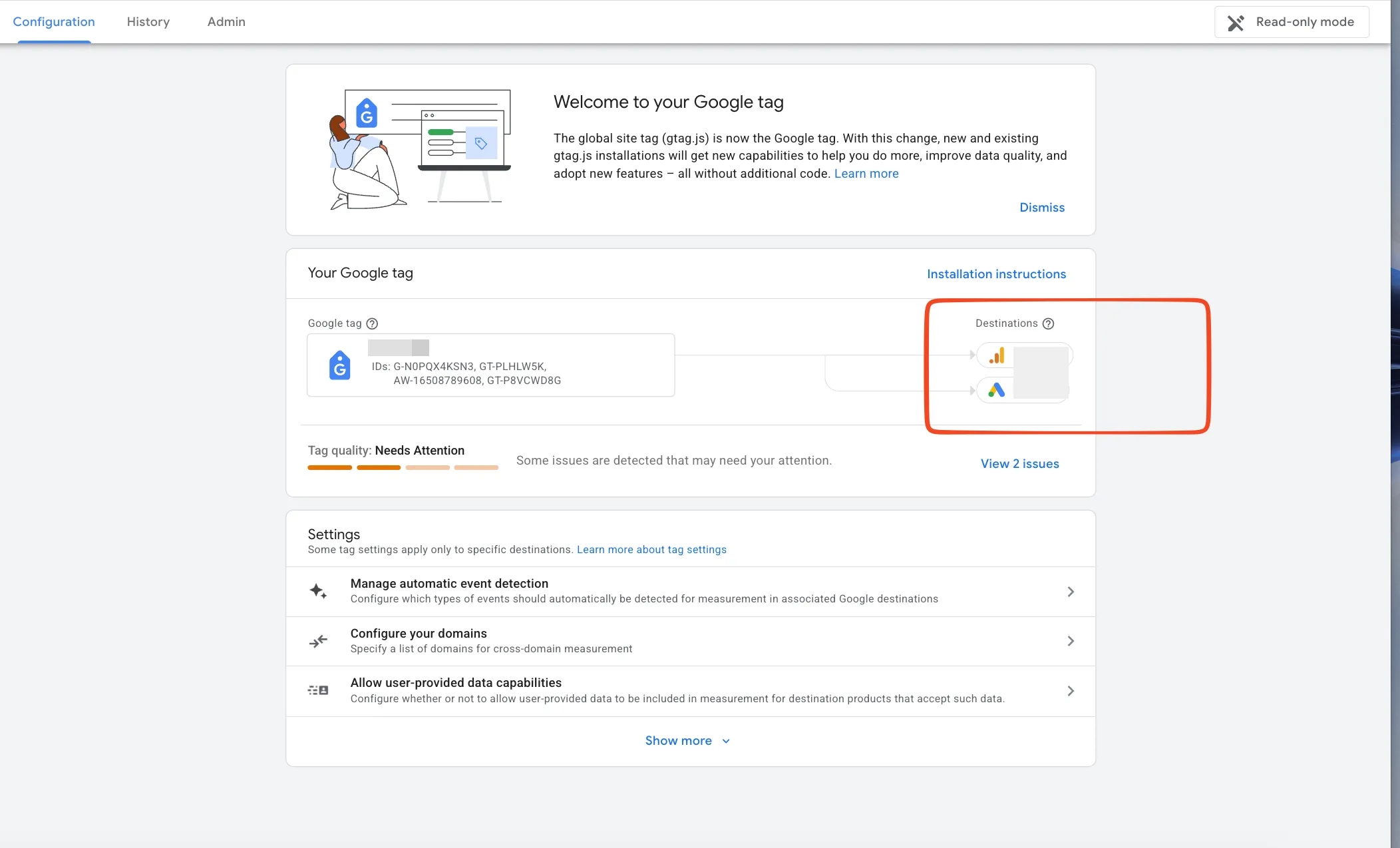Image resolution: width=1400 pixels, height=848 pixels.
Task: Click the blue Google tag icon in the ID card
Action: pos(340,365)
